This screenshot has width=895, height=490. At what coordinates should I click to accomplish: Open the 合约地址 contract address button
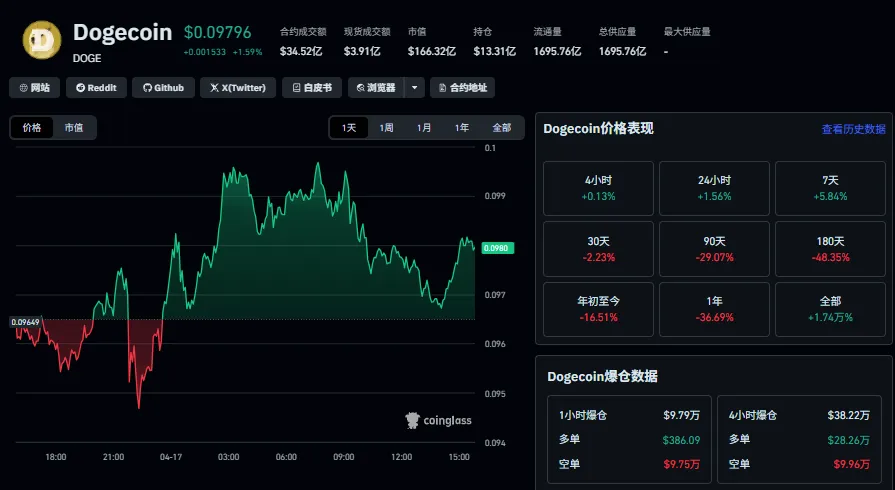[462, 88]
